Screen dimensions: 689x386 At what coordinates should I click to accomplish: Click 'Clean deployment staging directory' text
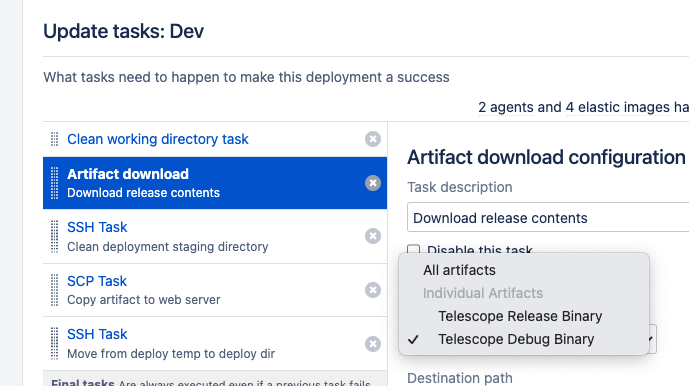(x=167, y=247)
